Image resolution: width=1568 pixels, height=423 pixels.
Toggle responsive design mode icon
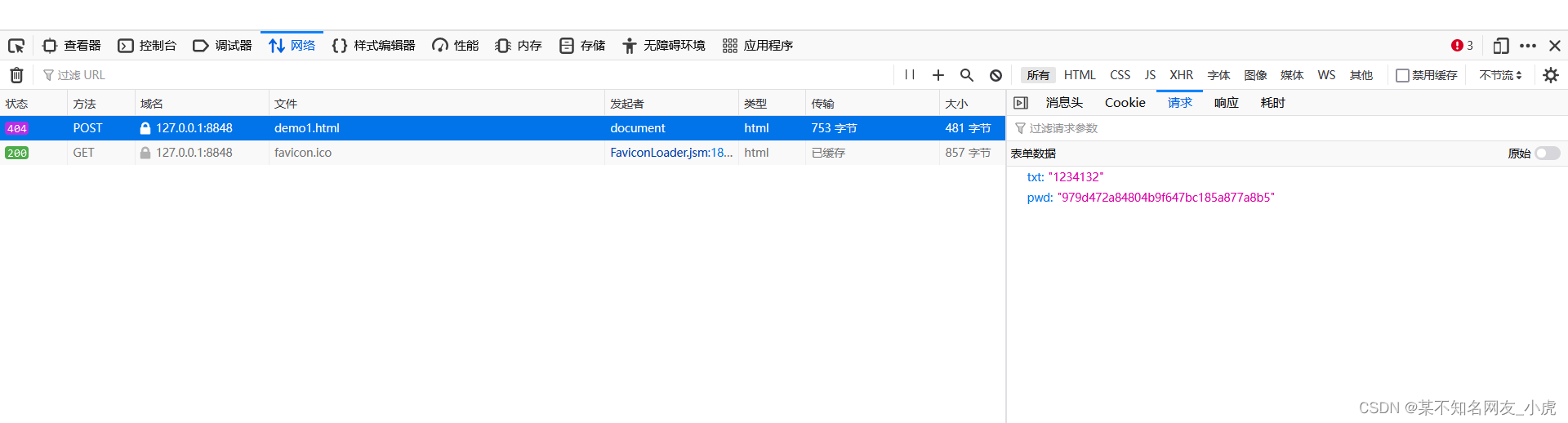click(1500, 46)
